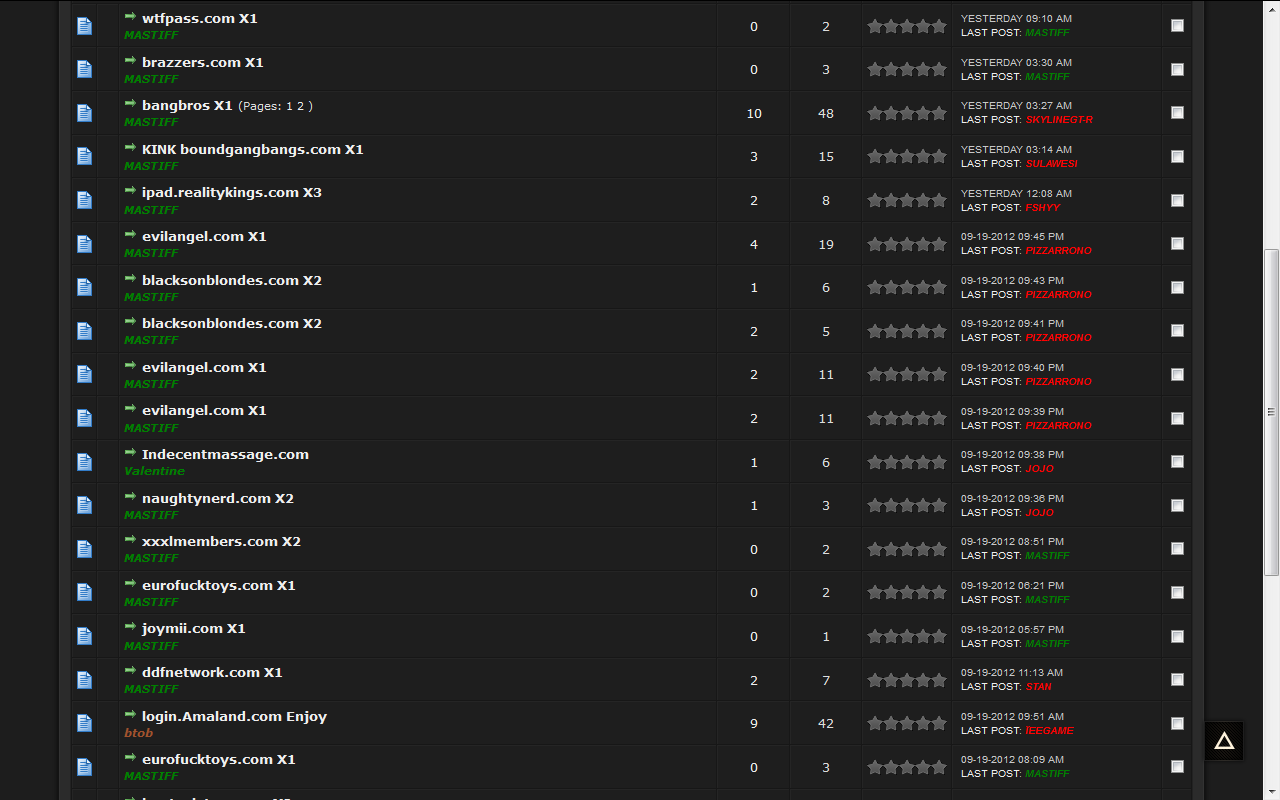The width and height of the screenshot is (1280, 800).
Task: Select the checkbox in the Indecentmassage.com row
Action: [1177, 461]
